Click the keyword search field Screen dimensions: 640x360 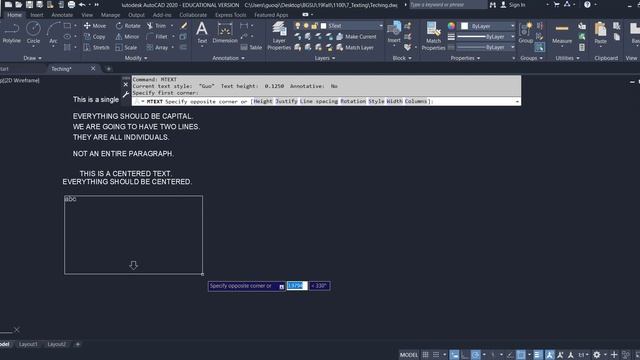click(x=448, y=4)
